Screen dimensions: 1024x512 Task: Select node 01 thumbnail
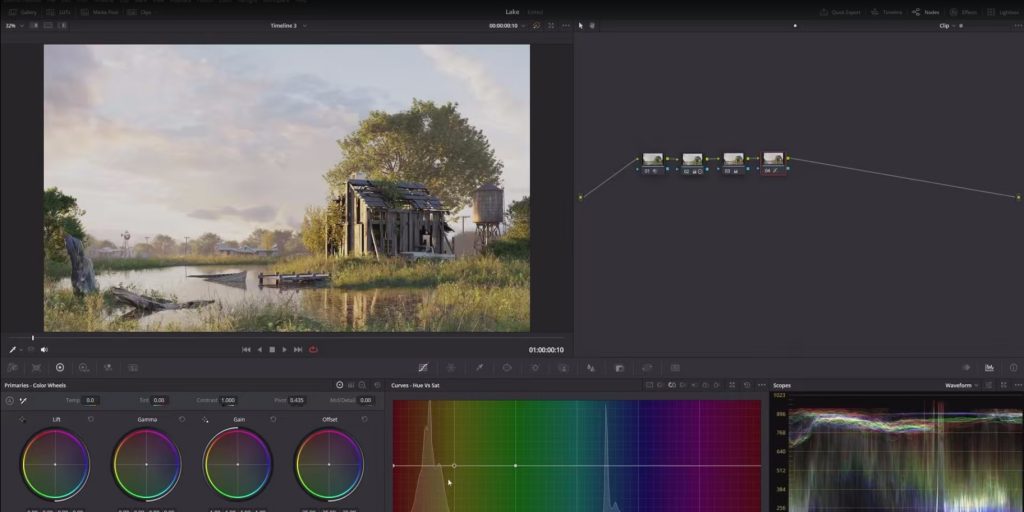click(652, 159)
